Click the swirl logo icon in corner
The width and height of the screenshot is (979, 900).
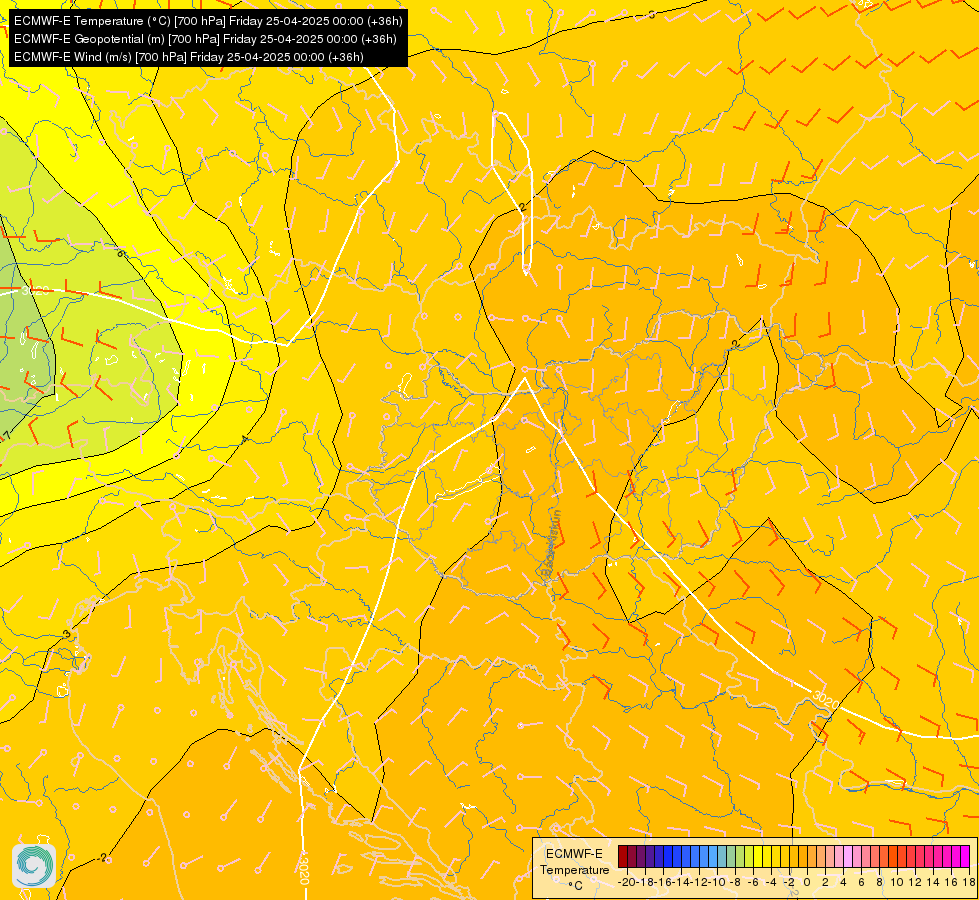[34, 866]
